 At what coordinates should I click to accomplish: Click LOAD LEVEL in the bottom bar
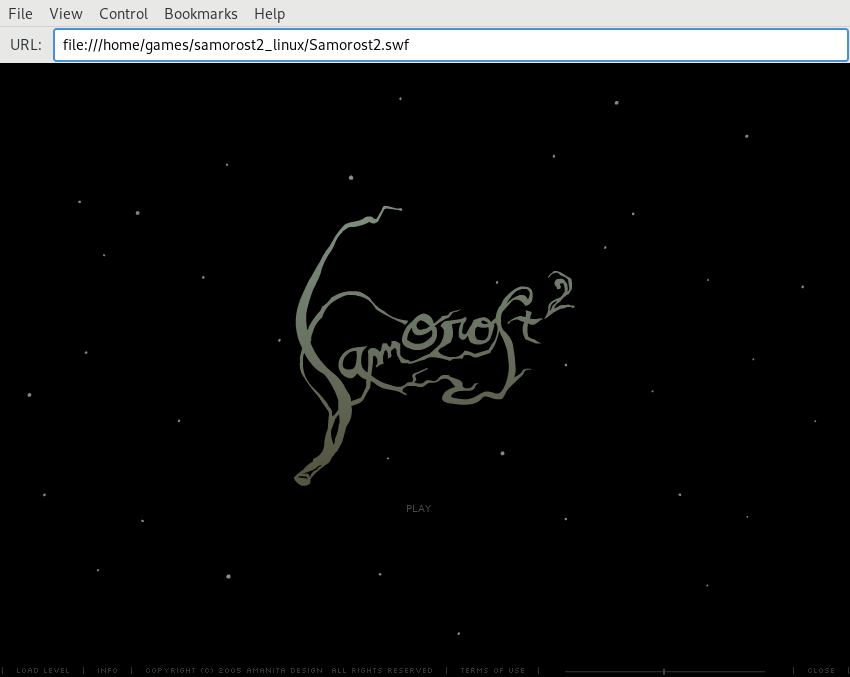pos(43,670)
